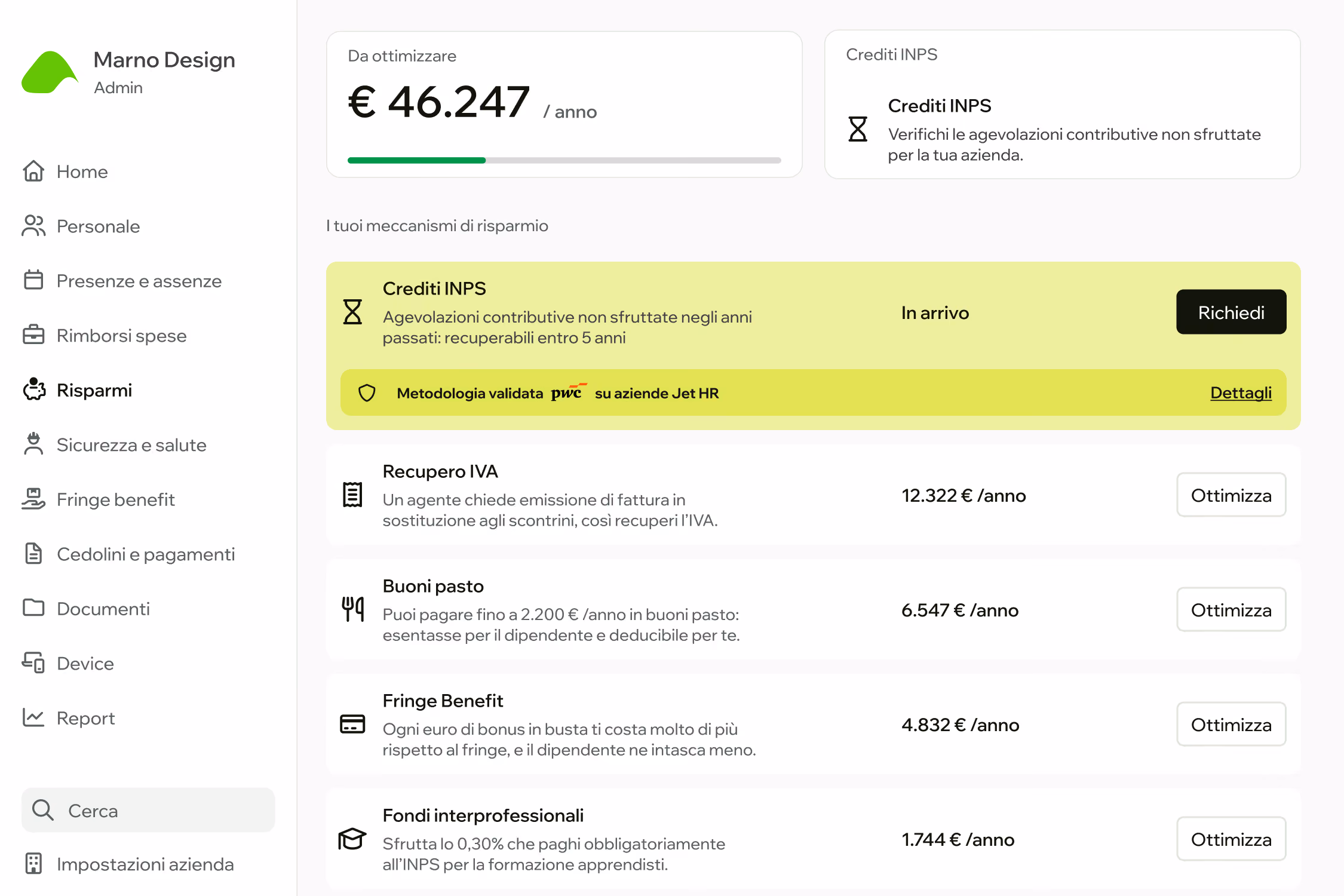1344x896 pixels.
Task: Select the Sicurezza e salute worker icon
Action: 33,444
